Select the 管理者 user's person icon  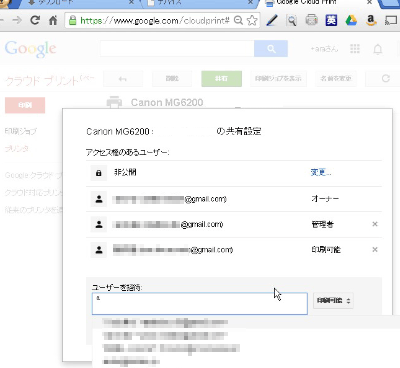click(x=99, y=224)
